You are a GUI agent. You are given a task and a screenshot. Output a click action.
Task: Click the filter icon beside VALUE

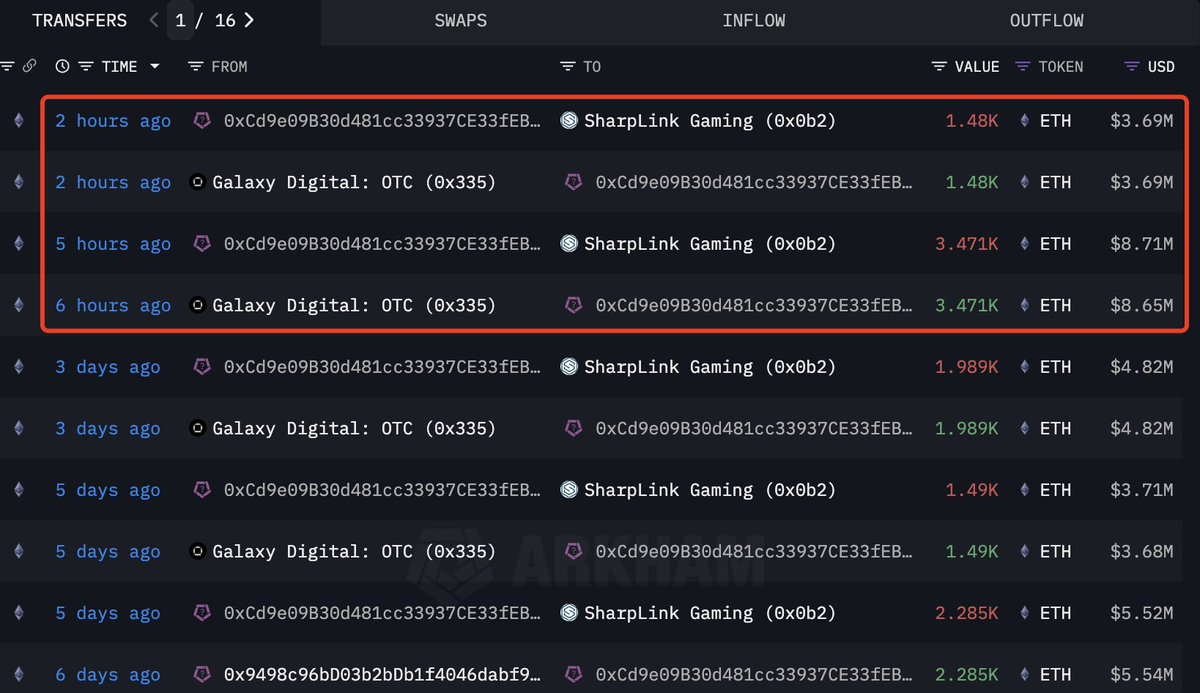pos(938,66)
